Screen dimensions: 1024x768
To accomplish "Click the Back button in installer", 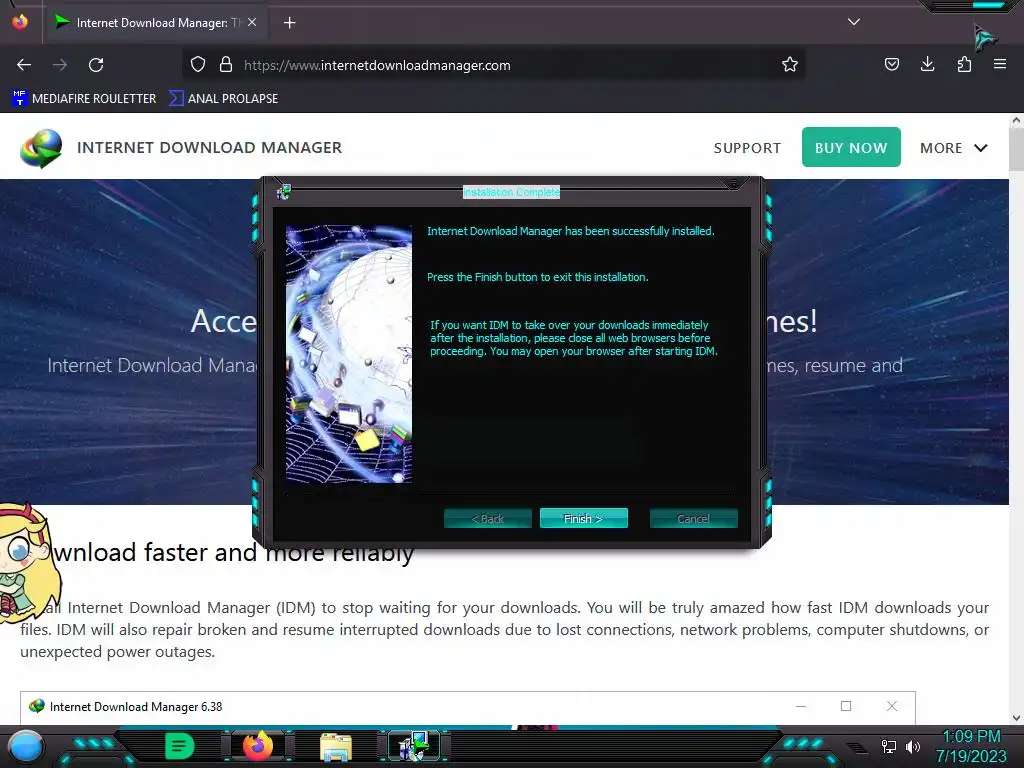I will (x=487, y=519).
